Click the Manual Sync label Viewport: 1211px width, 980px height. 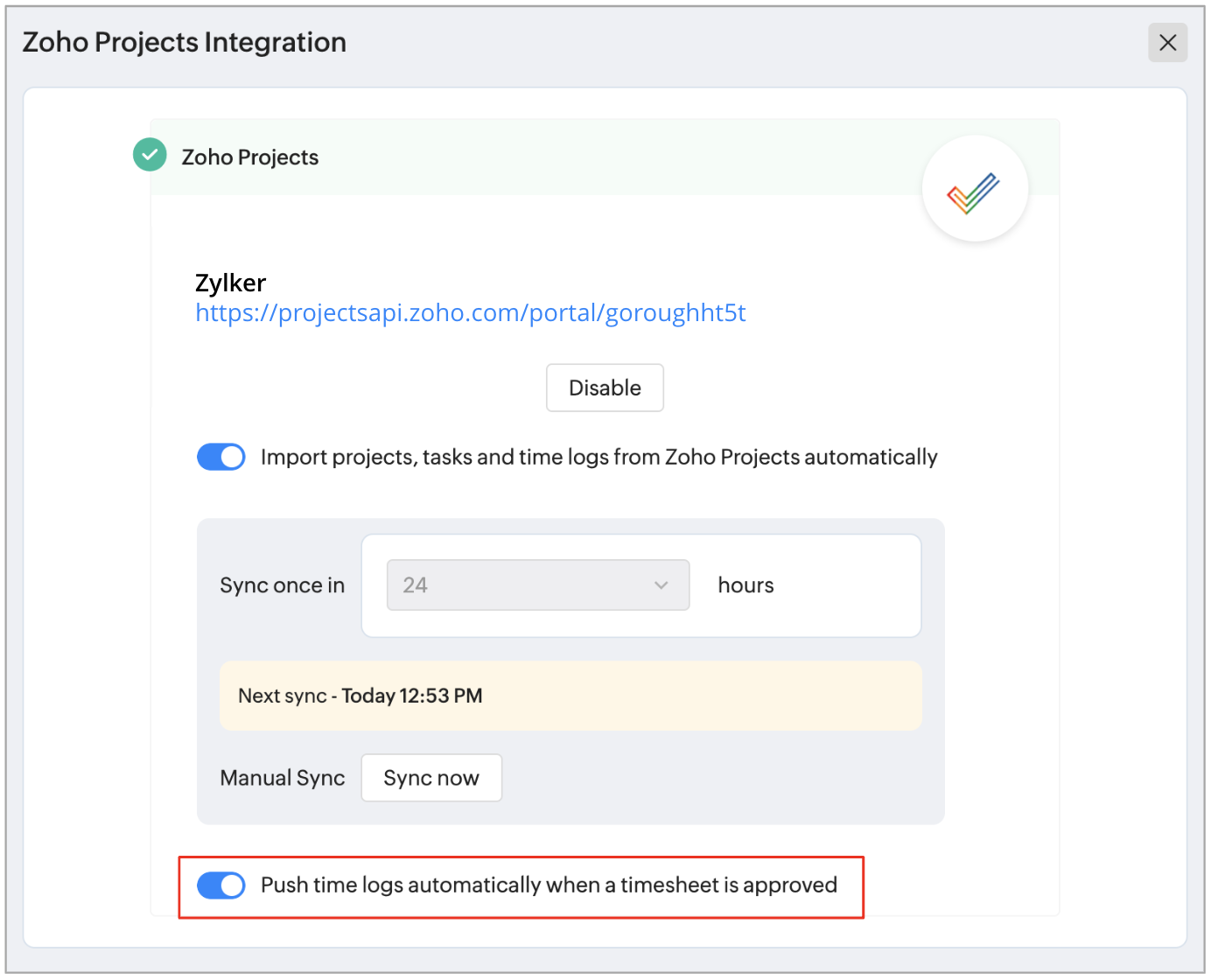click(283, 778)
